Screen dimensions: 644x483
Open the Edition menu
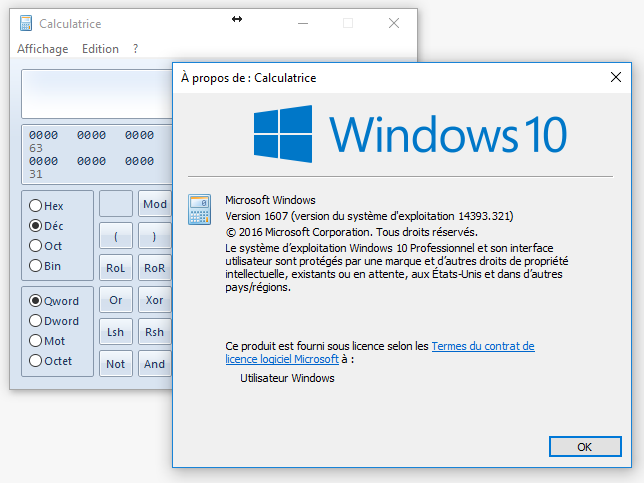[100, 49]
